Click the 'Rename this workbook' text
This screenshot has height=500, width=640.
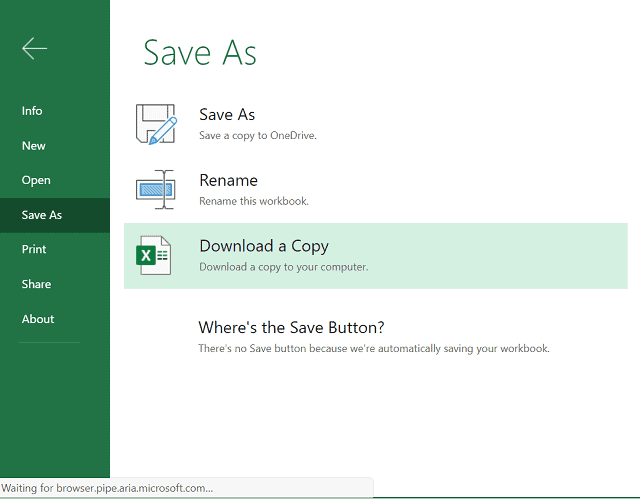pyautogui.click(x=254, y=201)
